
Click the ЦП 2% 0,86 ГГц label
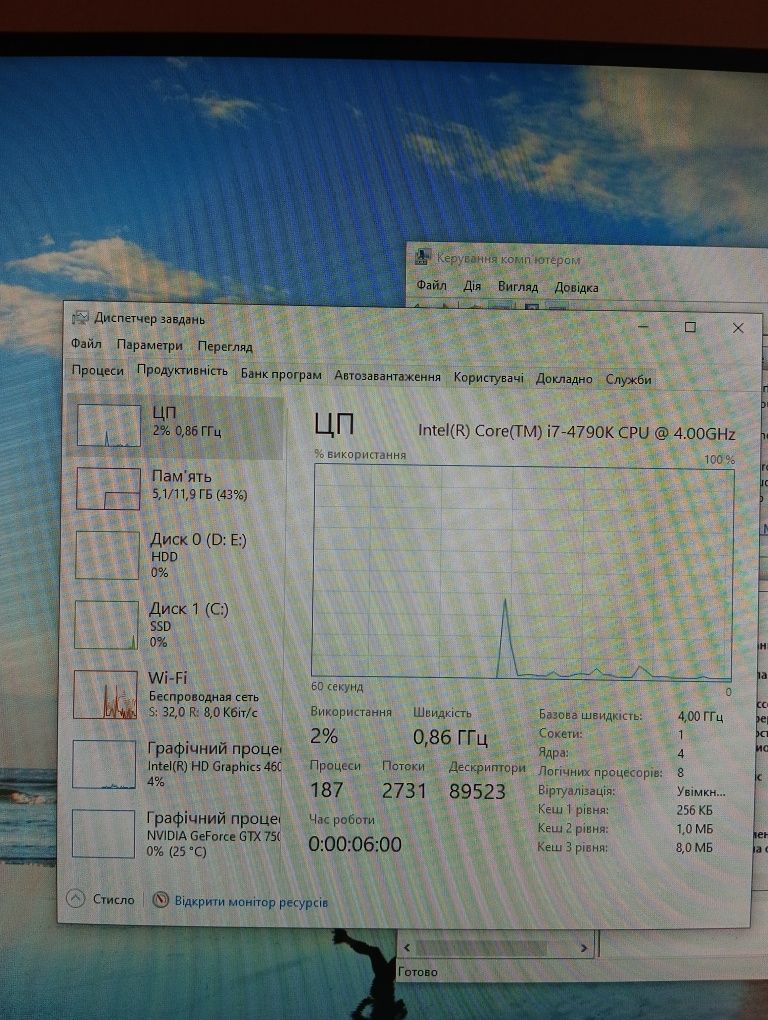[x=187, y=421]
